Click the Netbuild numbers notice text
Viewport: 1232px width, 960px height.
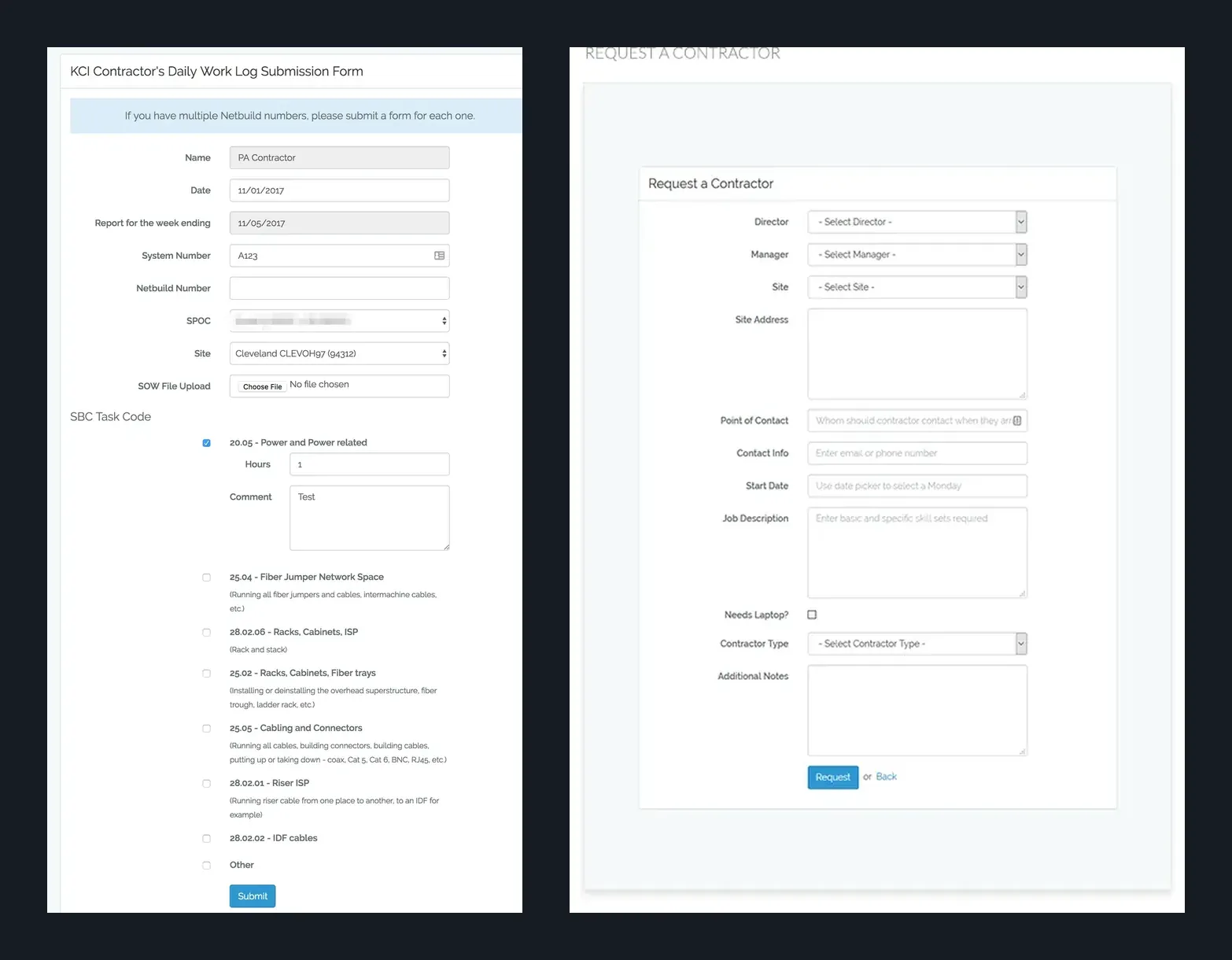point(300,116)
